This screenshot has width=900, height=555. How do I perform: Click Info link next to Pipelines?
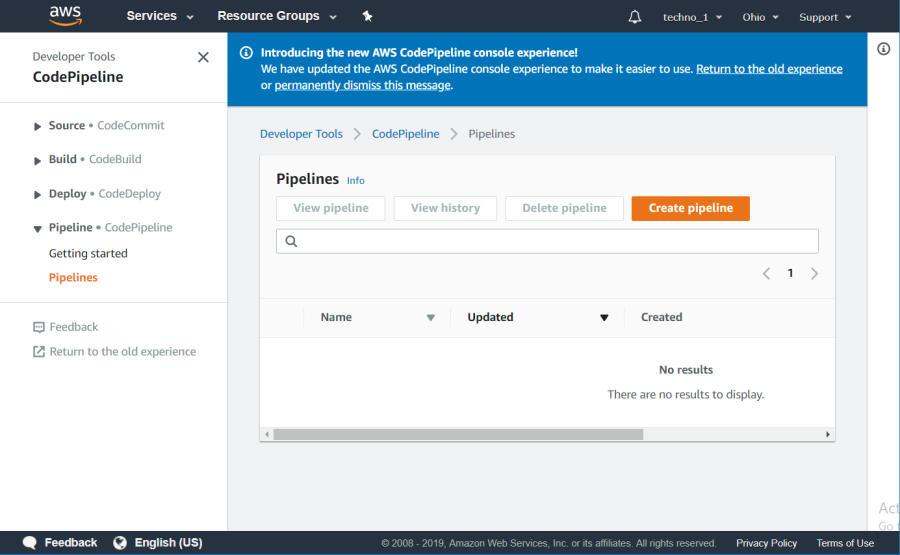[355, 180]
